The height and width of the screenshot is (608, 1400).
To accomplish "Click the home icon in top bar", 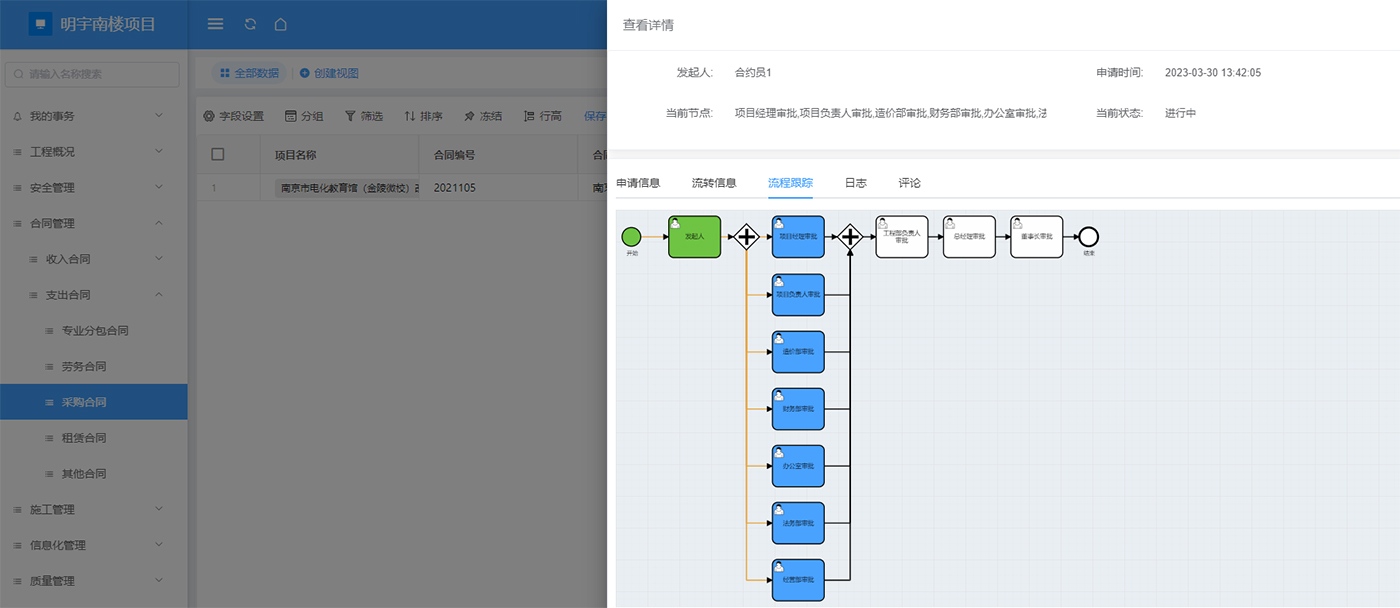I will pos(281,24).
